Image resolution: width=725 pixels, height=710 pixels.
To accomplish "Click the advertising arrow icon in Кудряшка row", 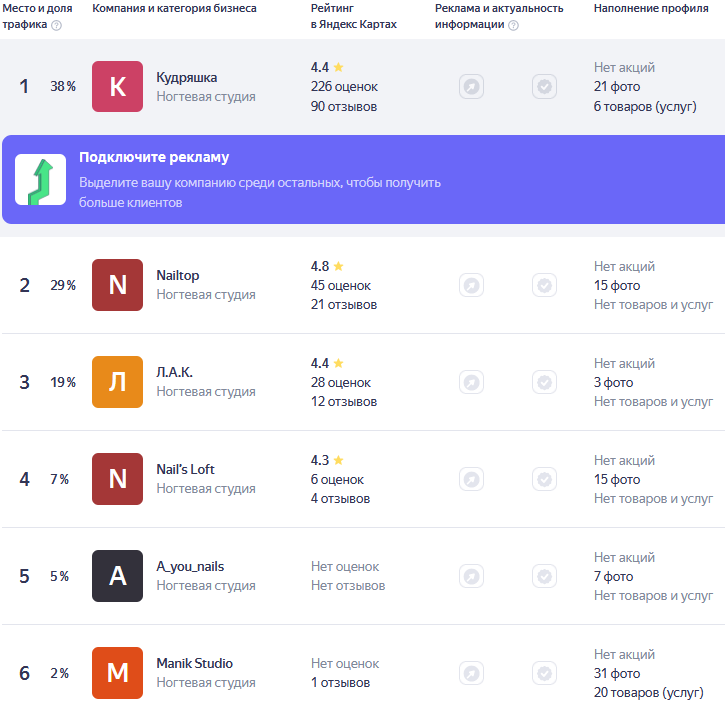I will [472, 86].
